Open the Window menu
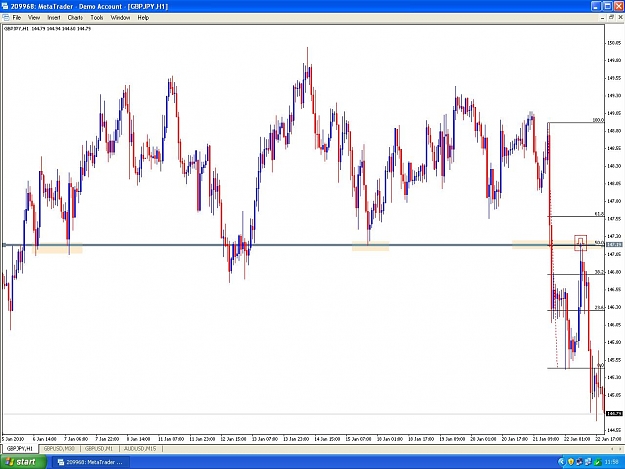625x469 pixels. (120, 18)
